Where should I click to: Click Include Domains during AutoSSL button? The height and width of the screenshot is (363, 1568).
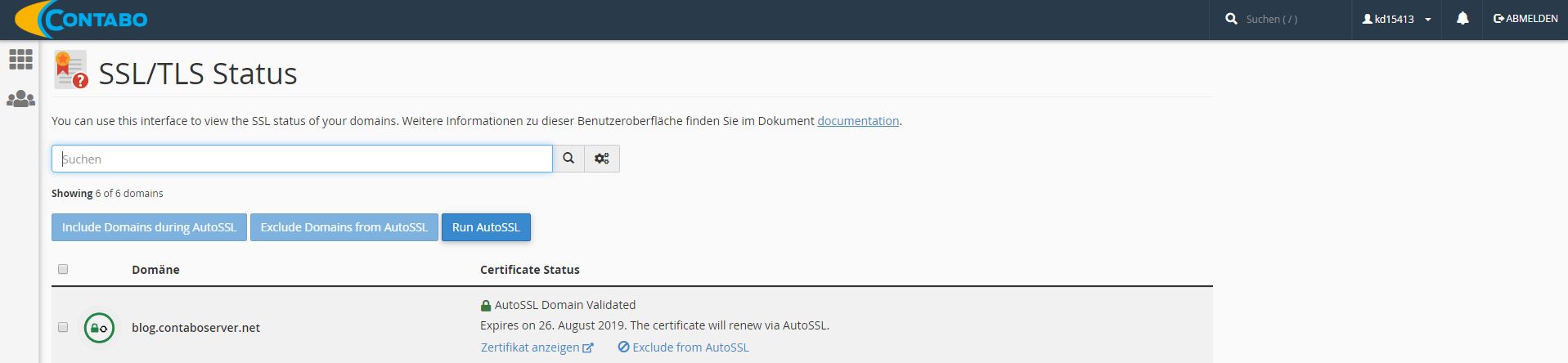point(149,227)
